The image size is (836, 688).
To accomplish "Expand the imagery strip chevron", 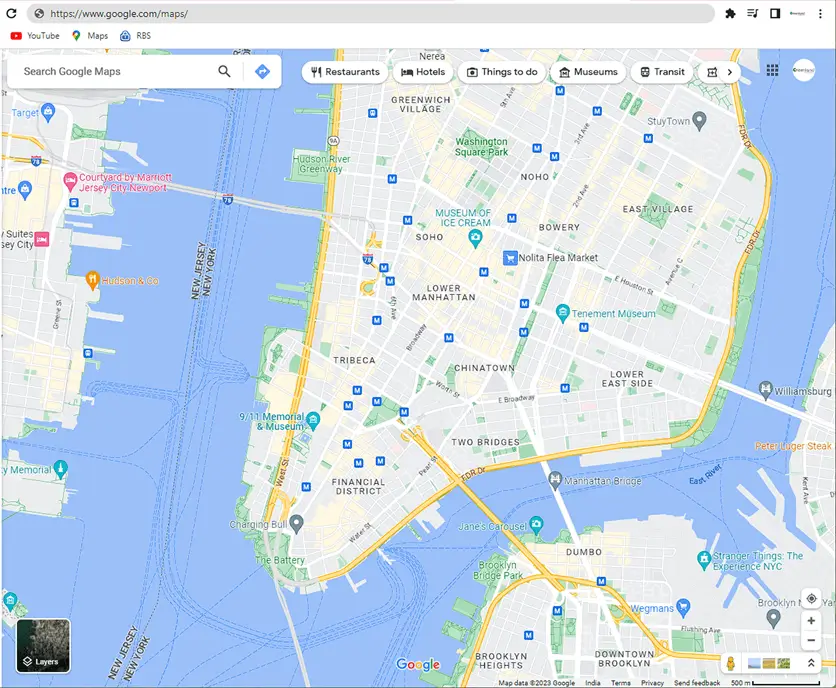I will coord(810,663).
